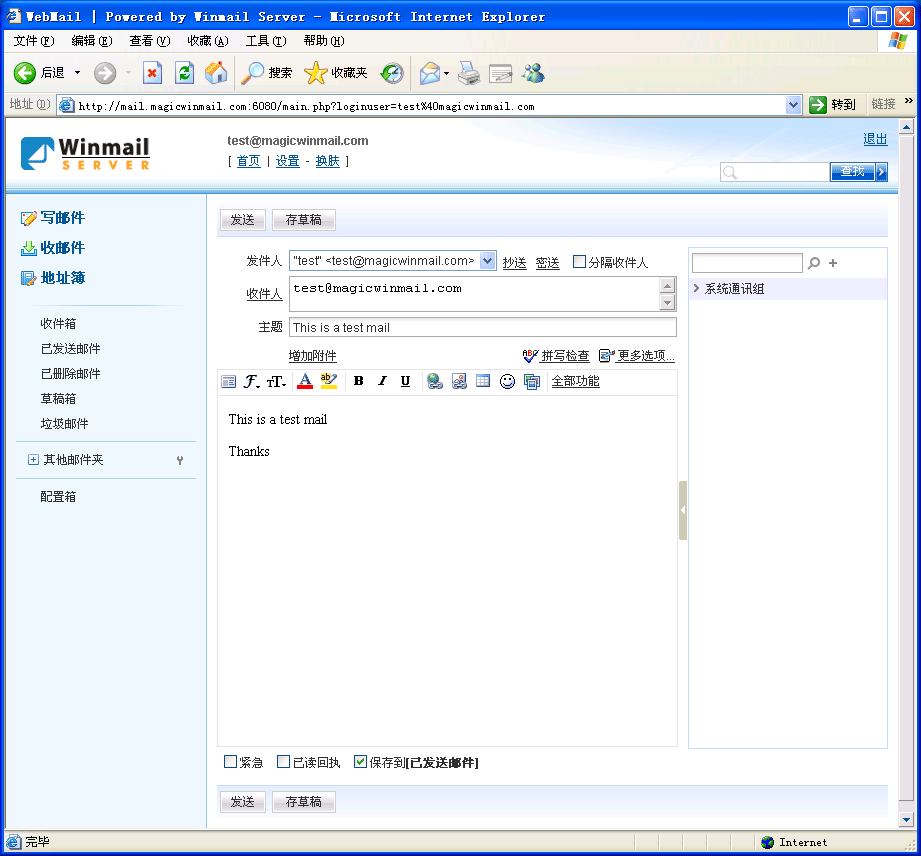This screenshot has width=921, height=856.
Task: Click the IE Home toolbar icon
Action: point(215,73)
